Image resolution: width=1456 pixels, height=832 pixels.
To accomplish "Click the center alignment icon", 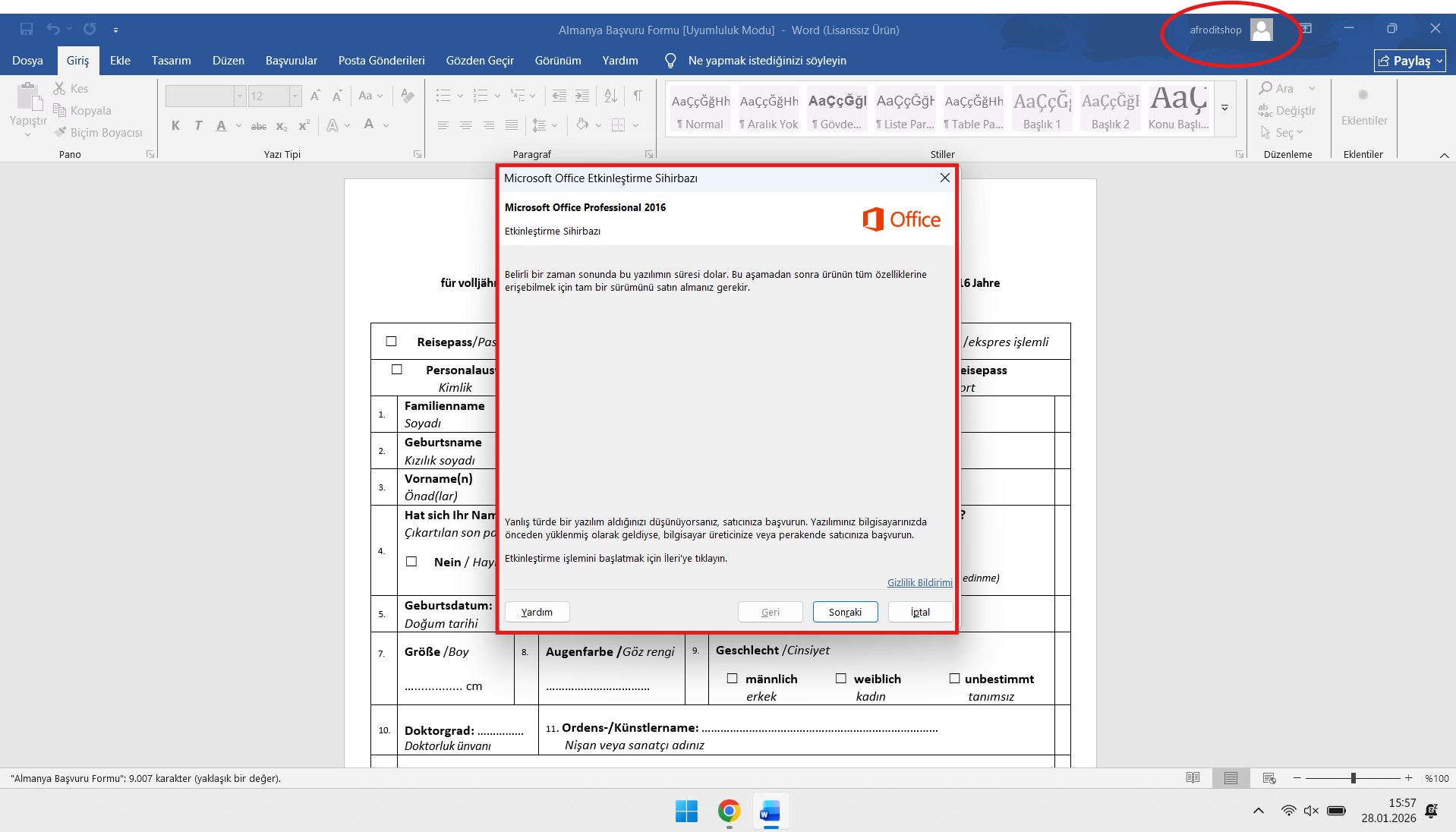I will tap(466, 125).
